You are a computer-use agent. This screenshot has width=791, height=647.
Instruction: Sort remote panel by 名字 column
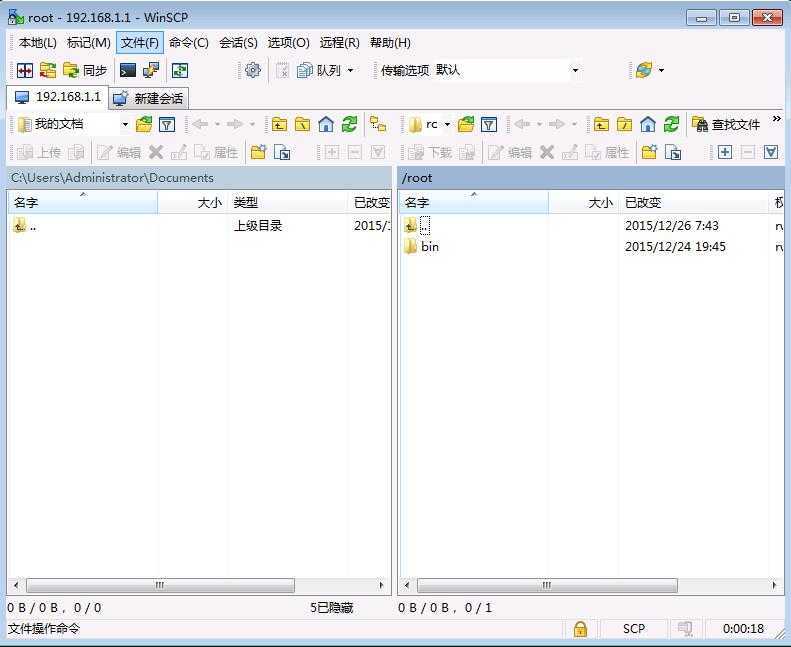point(474,202)
